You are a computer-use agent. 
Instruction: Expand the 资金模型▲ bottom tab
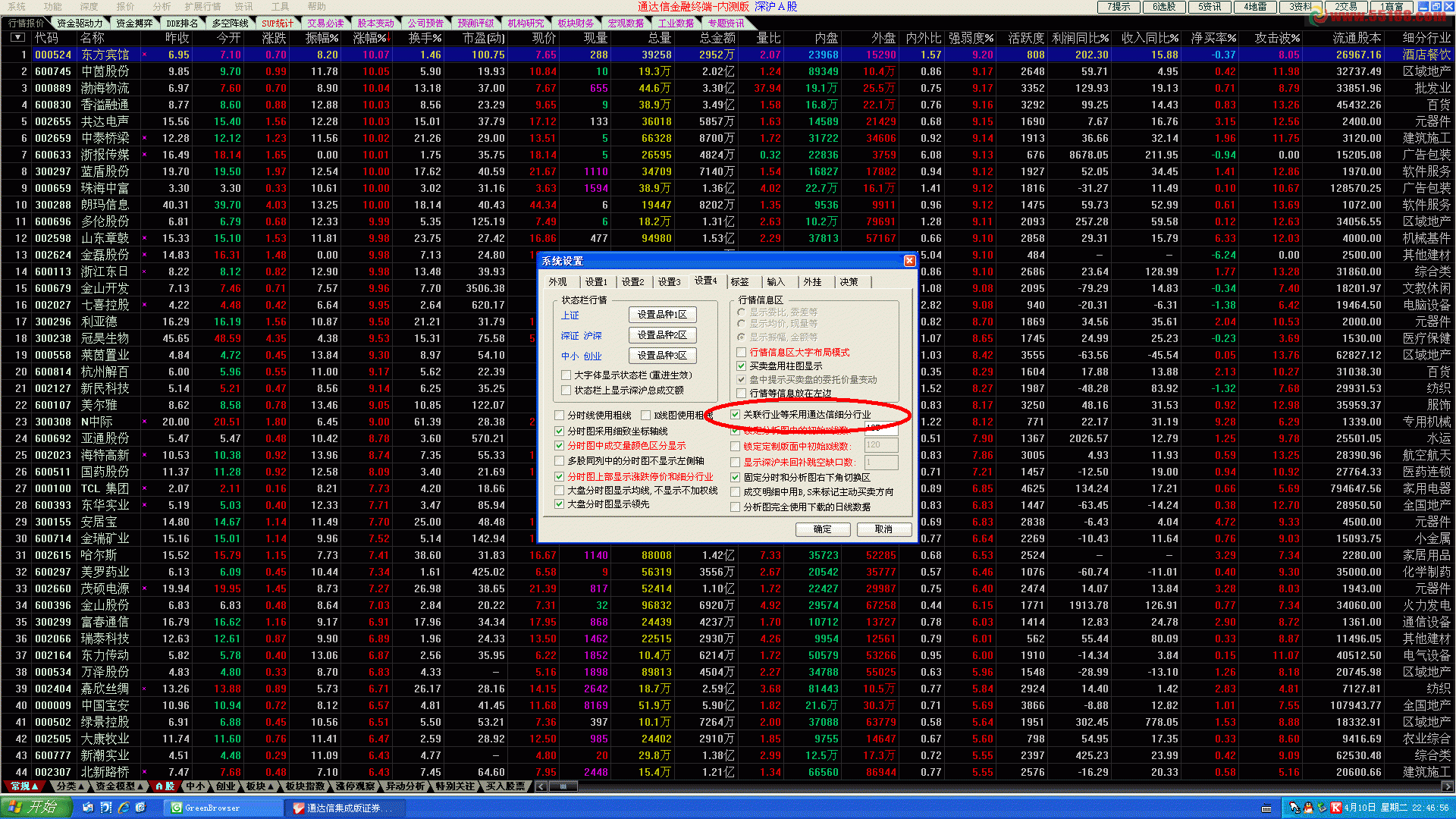[x=120, y=786]
